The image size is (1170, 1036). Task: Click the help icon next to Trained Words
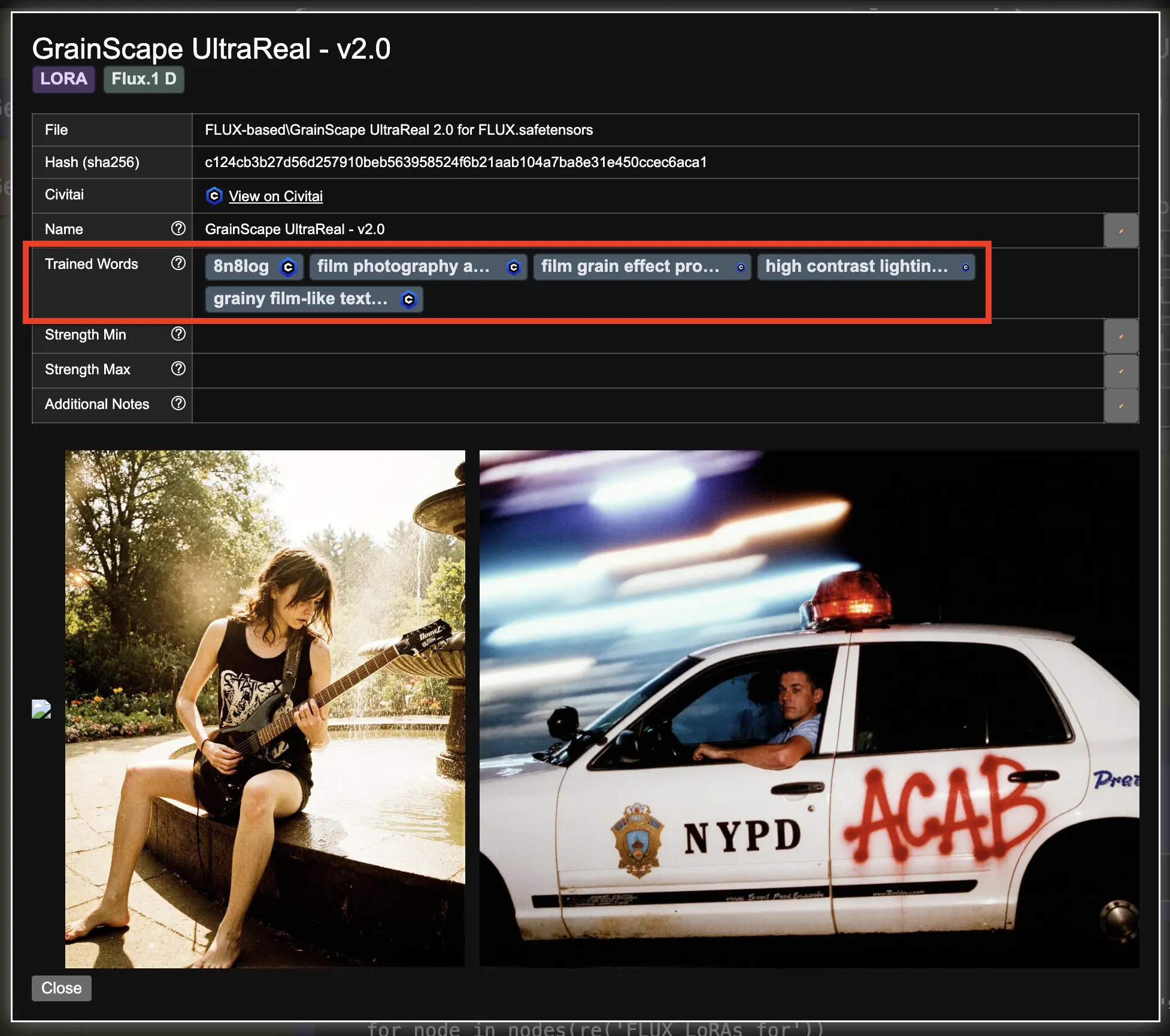(x=178, y=263)
